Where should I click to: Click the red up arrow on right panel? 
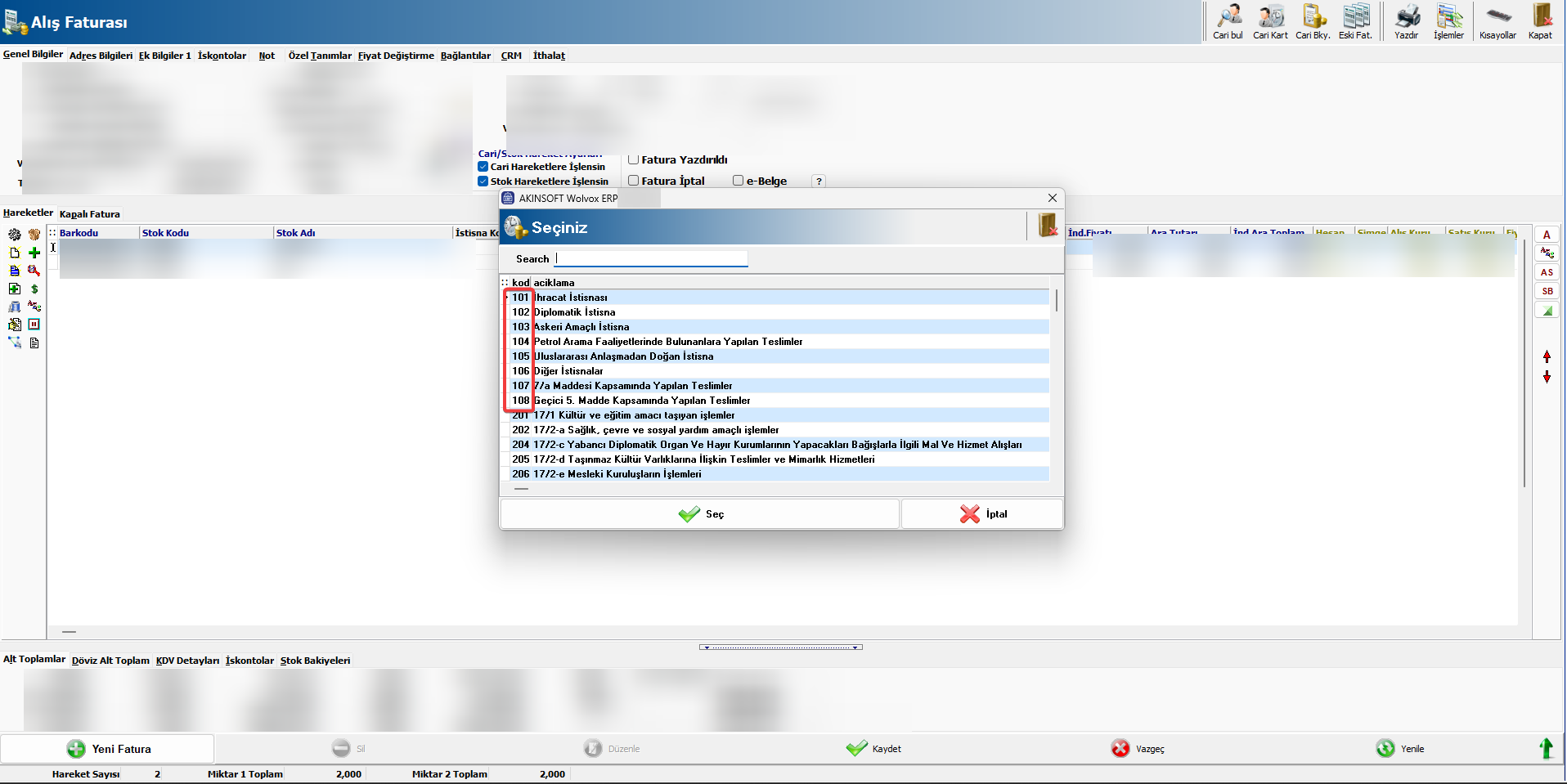click(x=1547, y=356)
